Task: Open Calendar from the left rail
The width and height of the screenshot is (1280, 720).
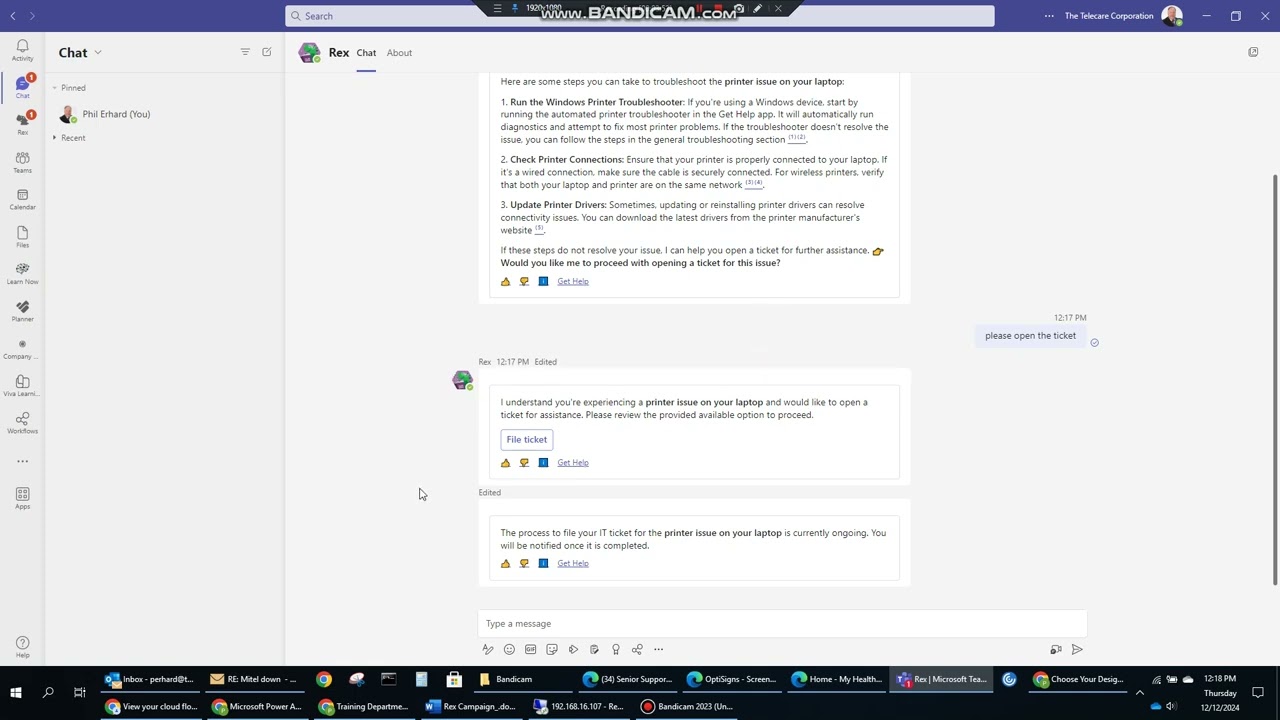Action: point(22,200)
